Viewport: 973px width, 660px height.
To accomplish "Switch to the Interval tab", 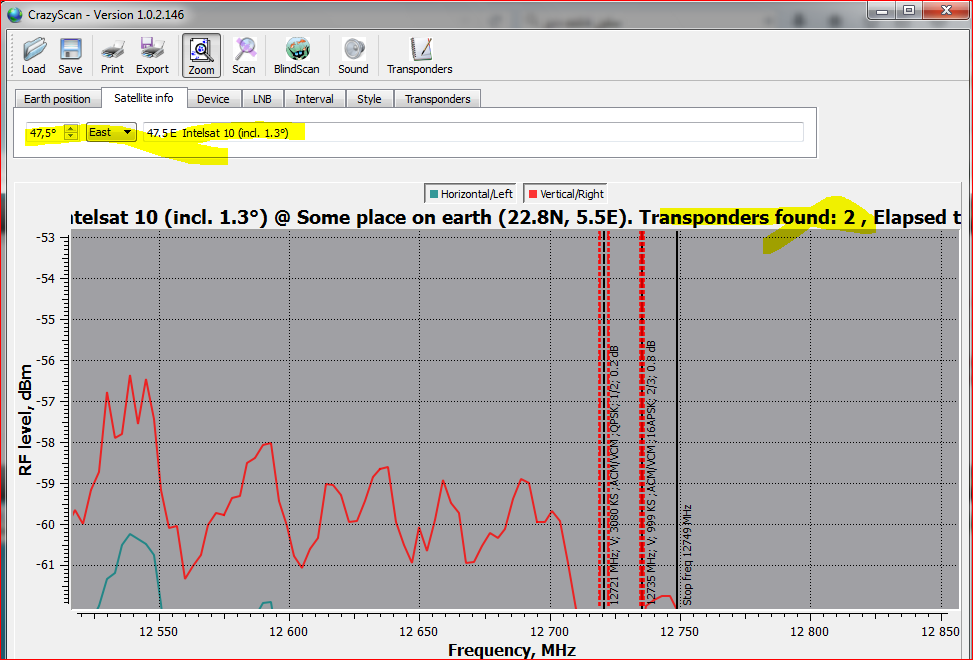I will 314,99.
